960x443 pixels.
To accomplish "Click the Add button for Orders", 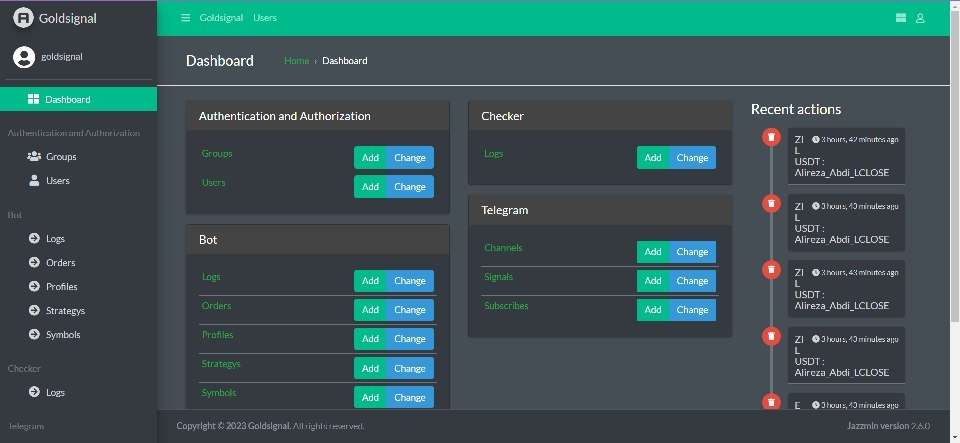I will 370,310.
